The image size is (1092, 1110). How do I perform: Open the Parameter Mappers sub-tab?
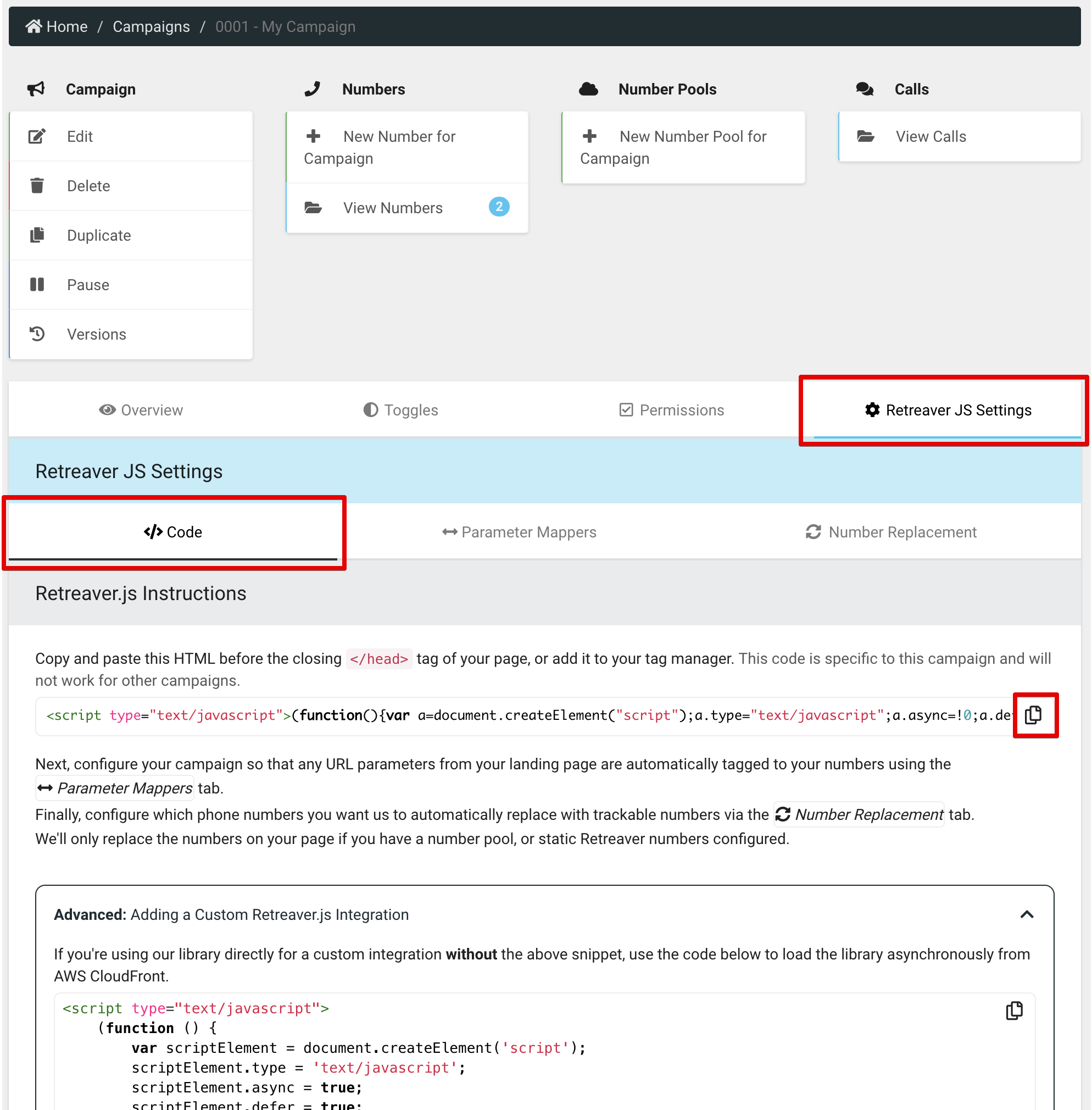point(519,532)
